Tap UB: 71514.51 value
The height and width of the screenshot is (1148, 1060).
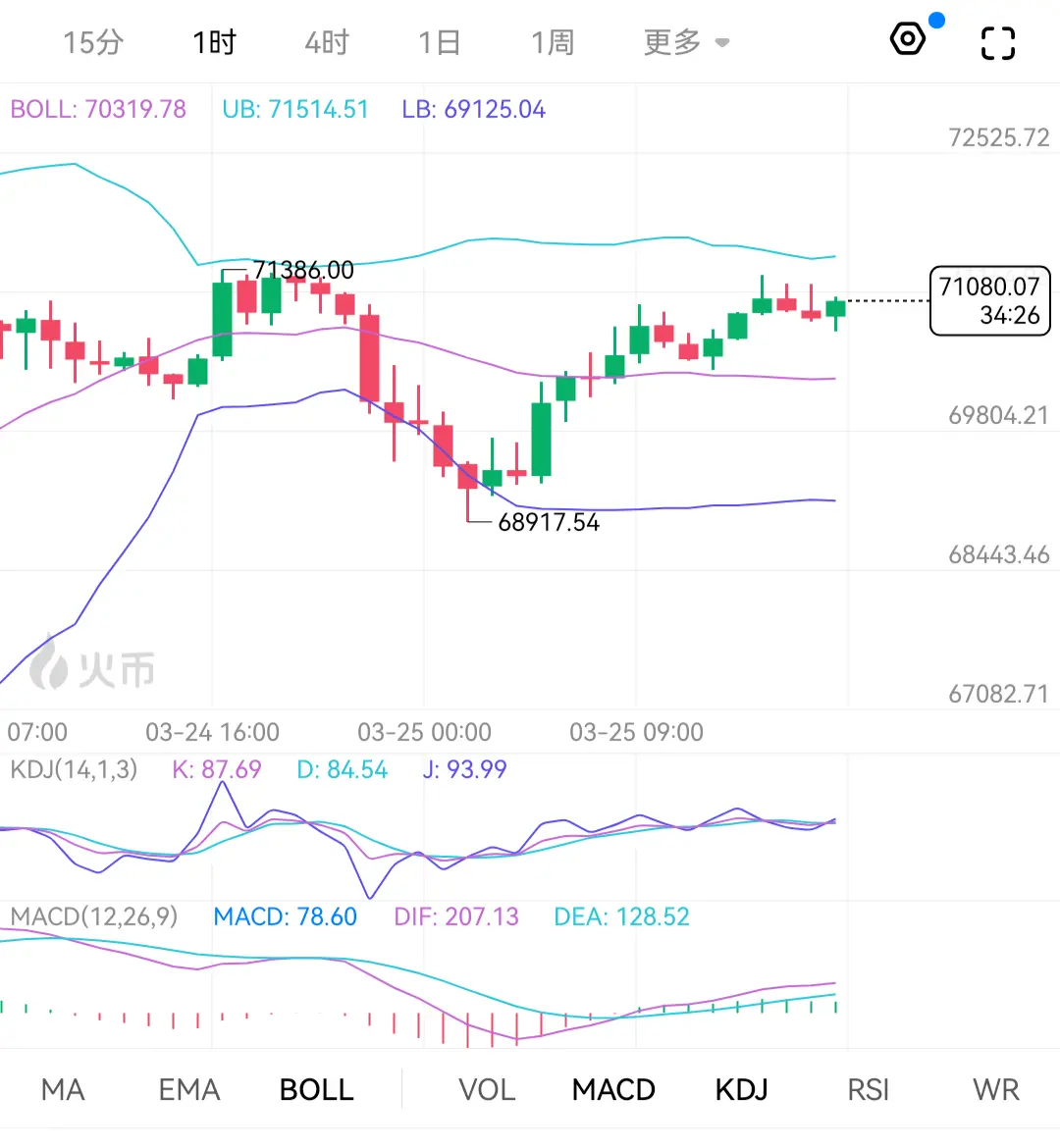click(x=295, y=109)
